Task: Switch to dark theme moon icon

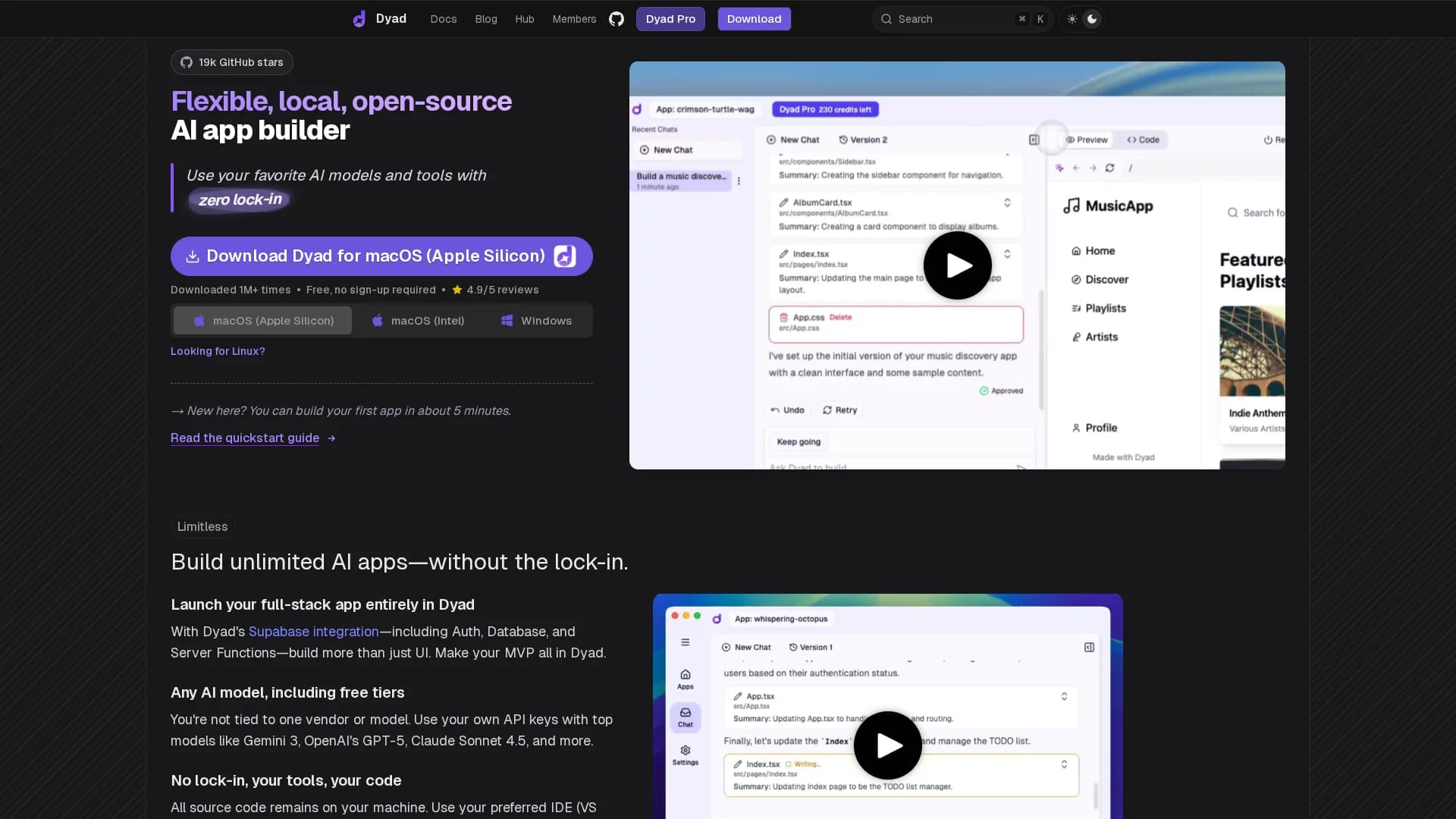Action: 1092,19
